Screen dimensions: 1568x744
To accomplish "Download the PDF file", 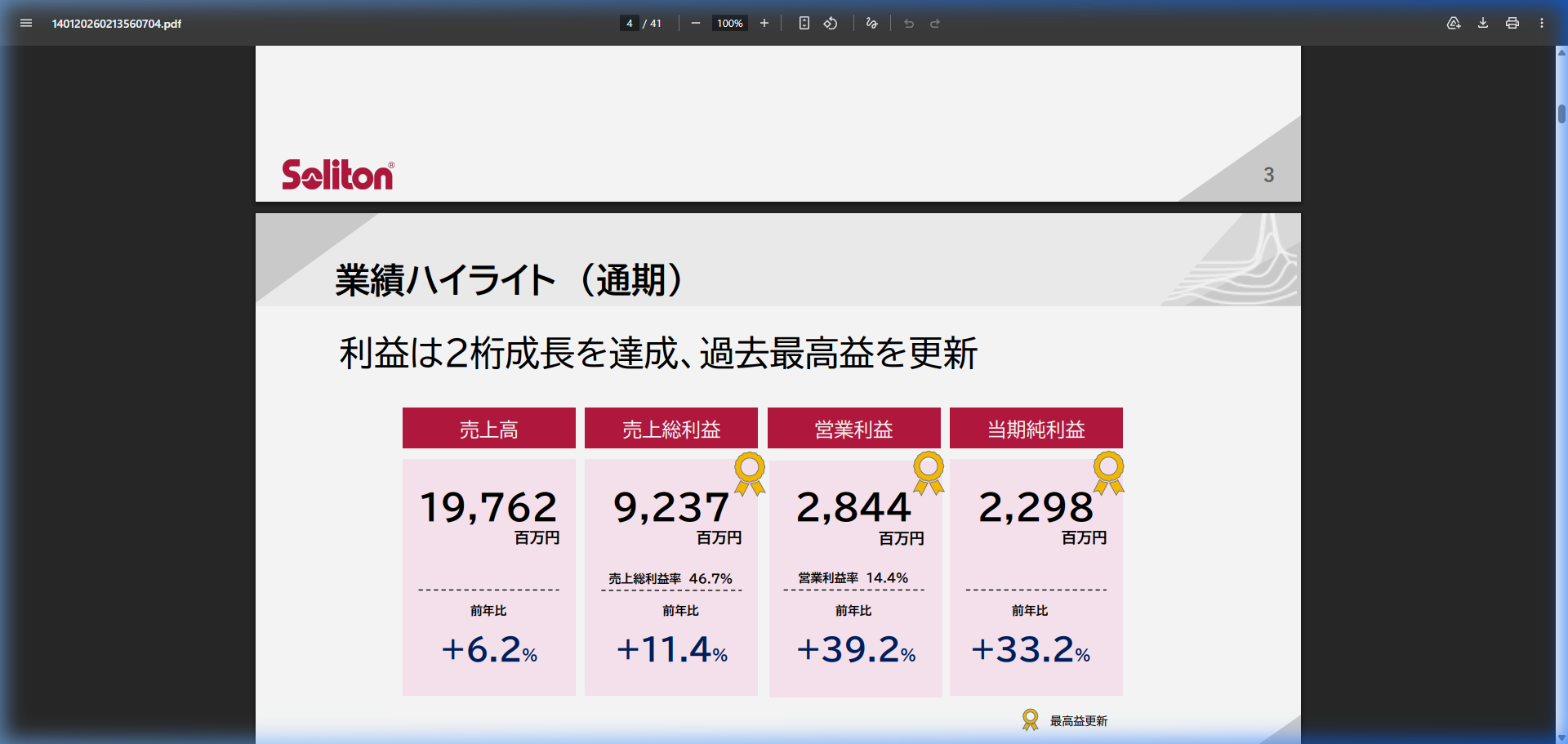I will coord(1482,23).
